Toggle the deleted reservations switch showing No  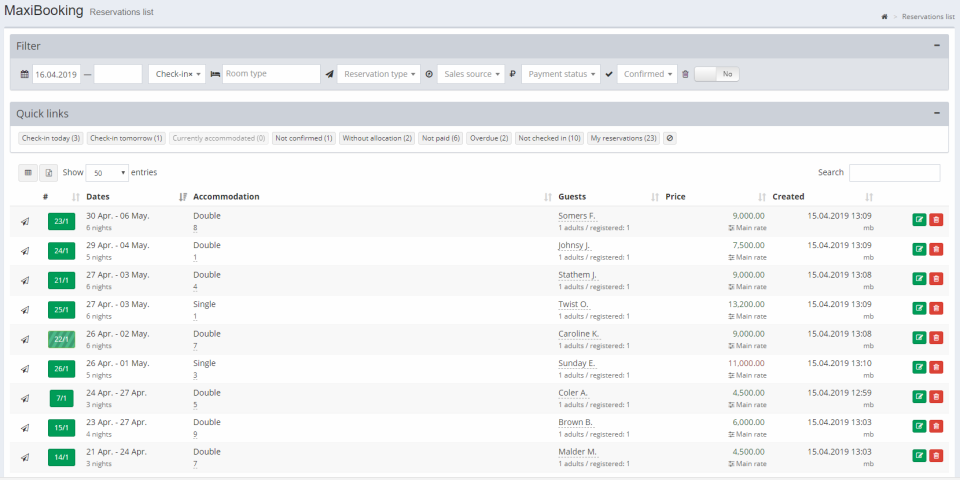click(717, 74)
